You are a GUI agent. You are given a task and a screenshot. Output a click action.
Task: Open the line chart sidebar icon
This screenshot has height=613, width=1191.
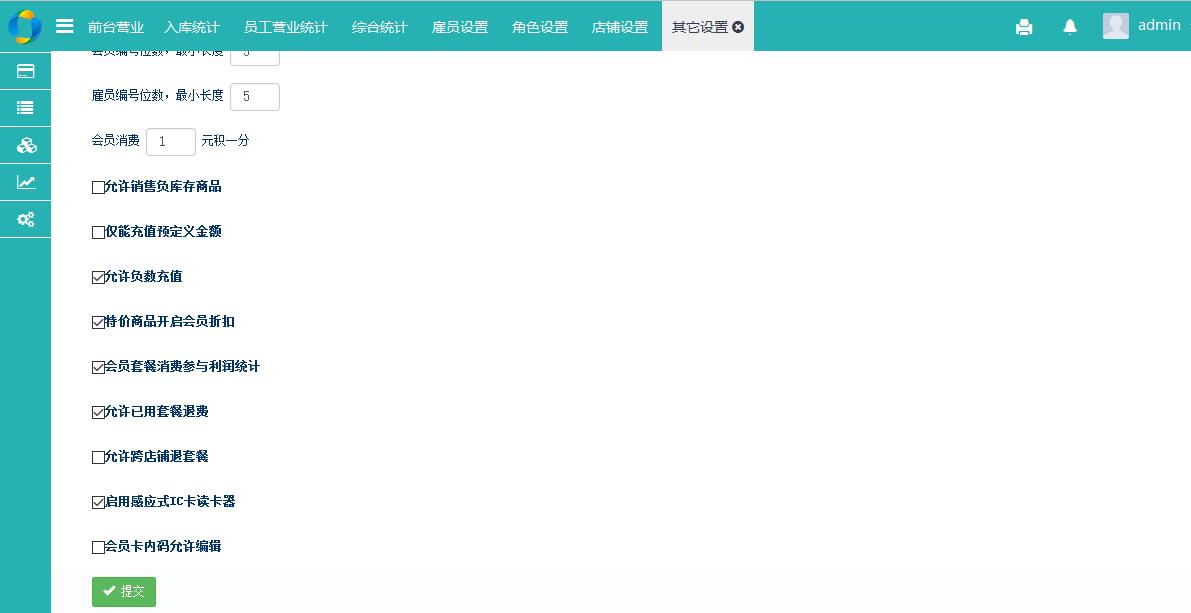tap(26, 182)
